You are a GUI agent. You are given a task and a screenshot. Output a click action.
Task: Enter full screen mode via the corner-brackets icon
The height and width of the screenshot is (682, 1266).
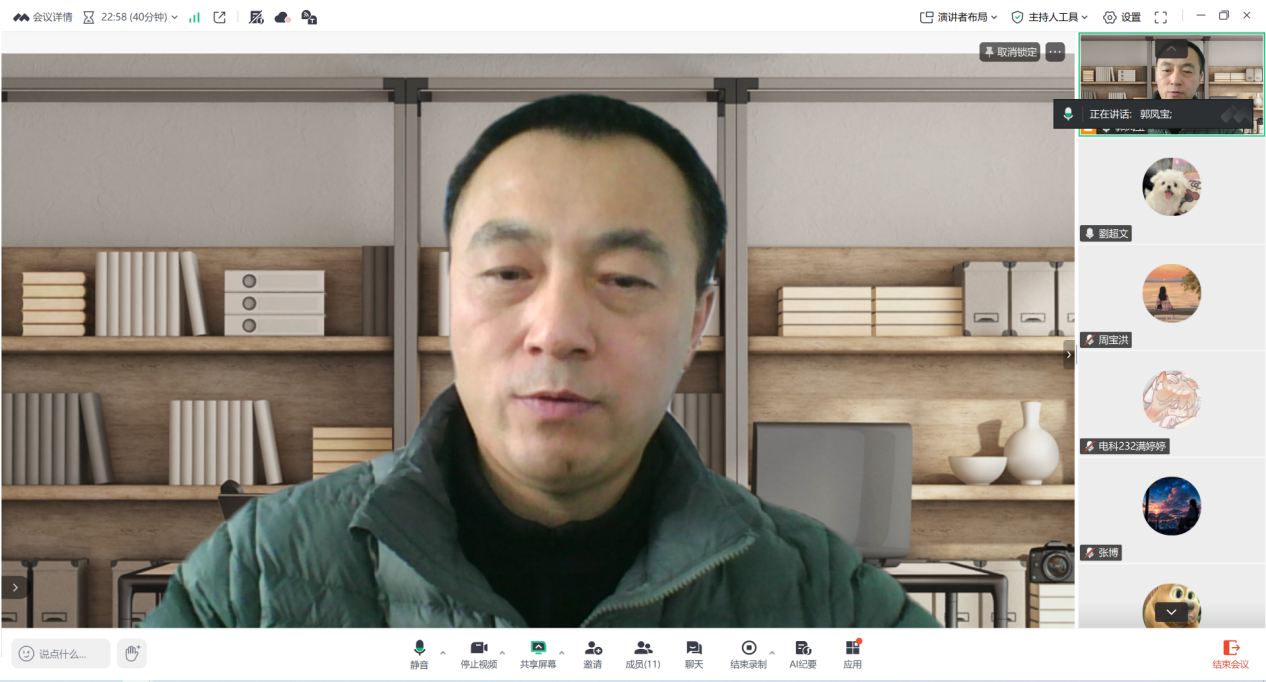click(1160, 17)
